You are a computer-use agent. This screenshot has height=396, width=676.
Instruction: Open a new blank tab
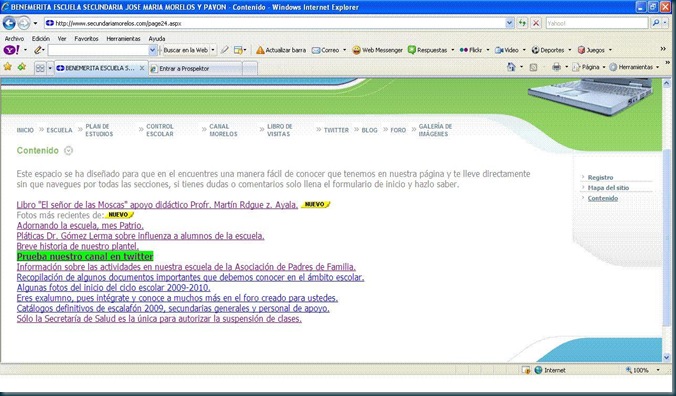tap(250, 69)
